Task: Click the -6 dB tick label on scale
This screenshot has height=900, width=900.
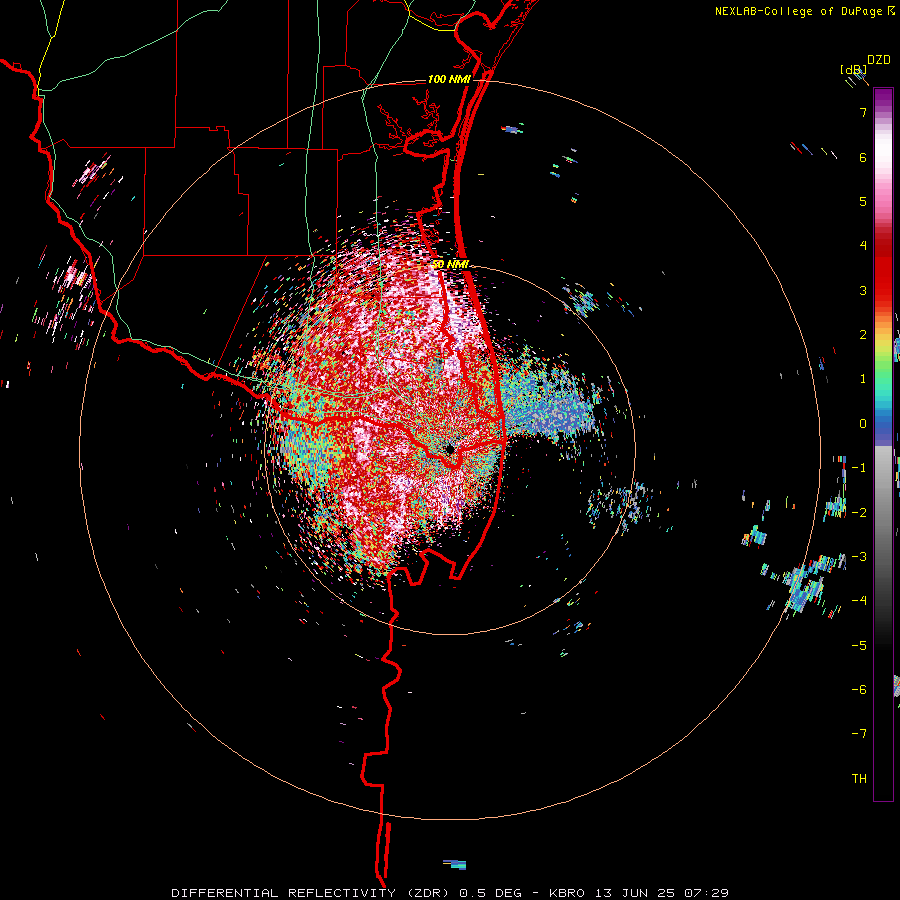Action: (859, 690)
